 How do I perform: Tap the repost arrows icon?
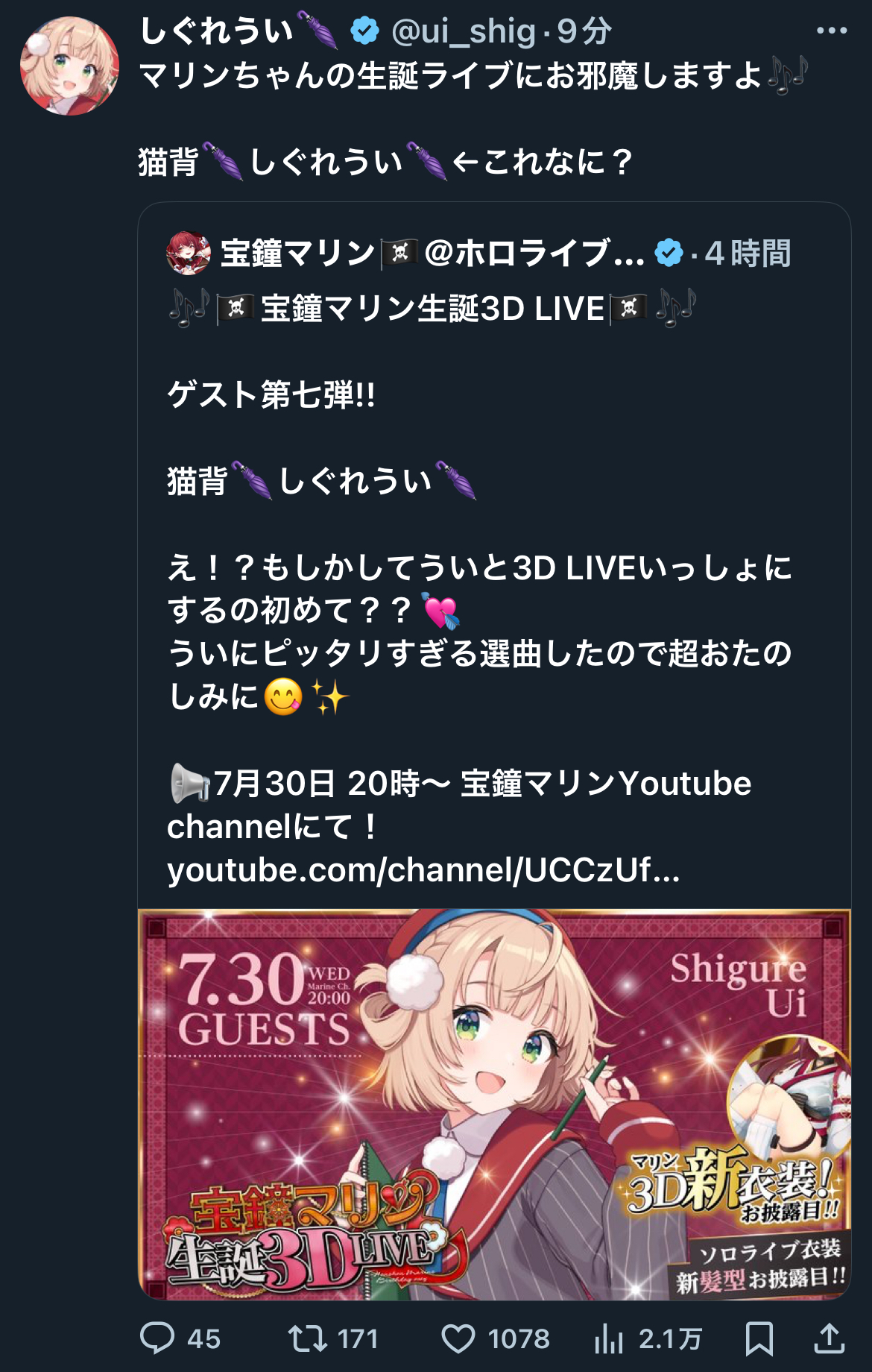pos(308,1338)
